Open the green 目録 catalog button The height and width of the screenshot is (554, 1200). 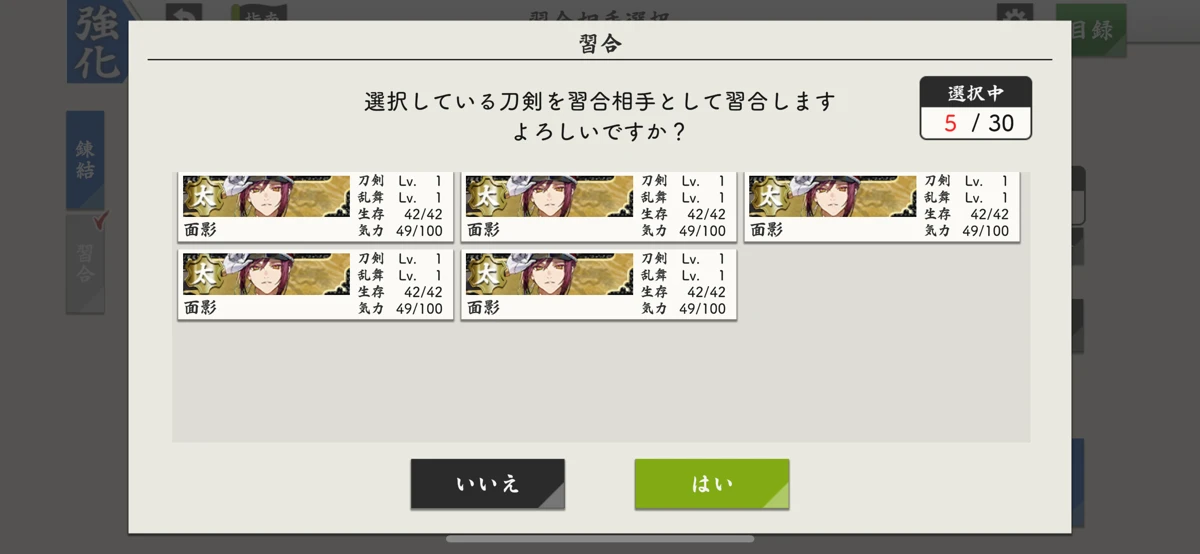tap(1090, 28)
